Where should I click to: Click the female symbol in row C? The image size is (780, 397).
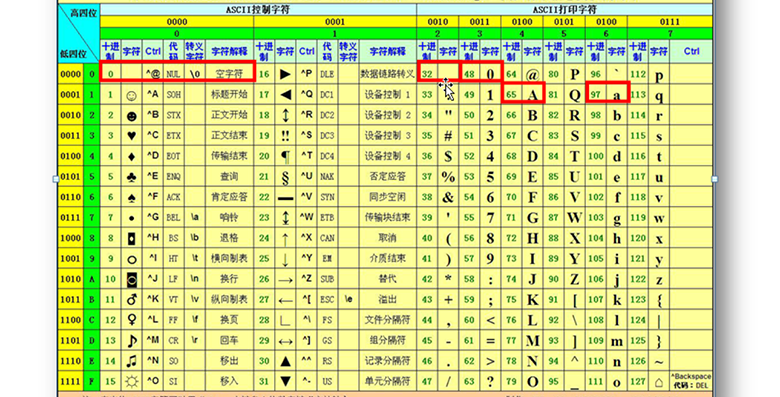pyautogui.click(x=132, y=320)
